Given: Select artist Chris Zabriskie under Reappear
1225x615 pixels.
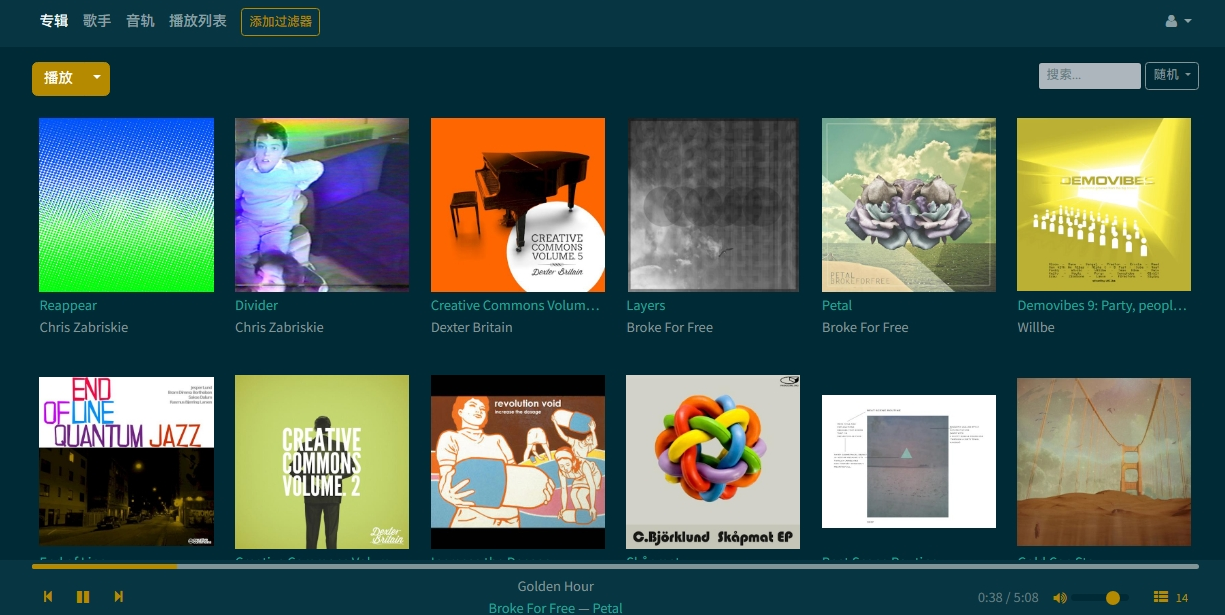Looking at the screenshot, I should click(x=84, y=328).
